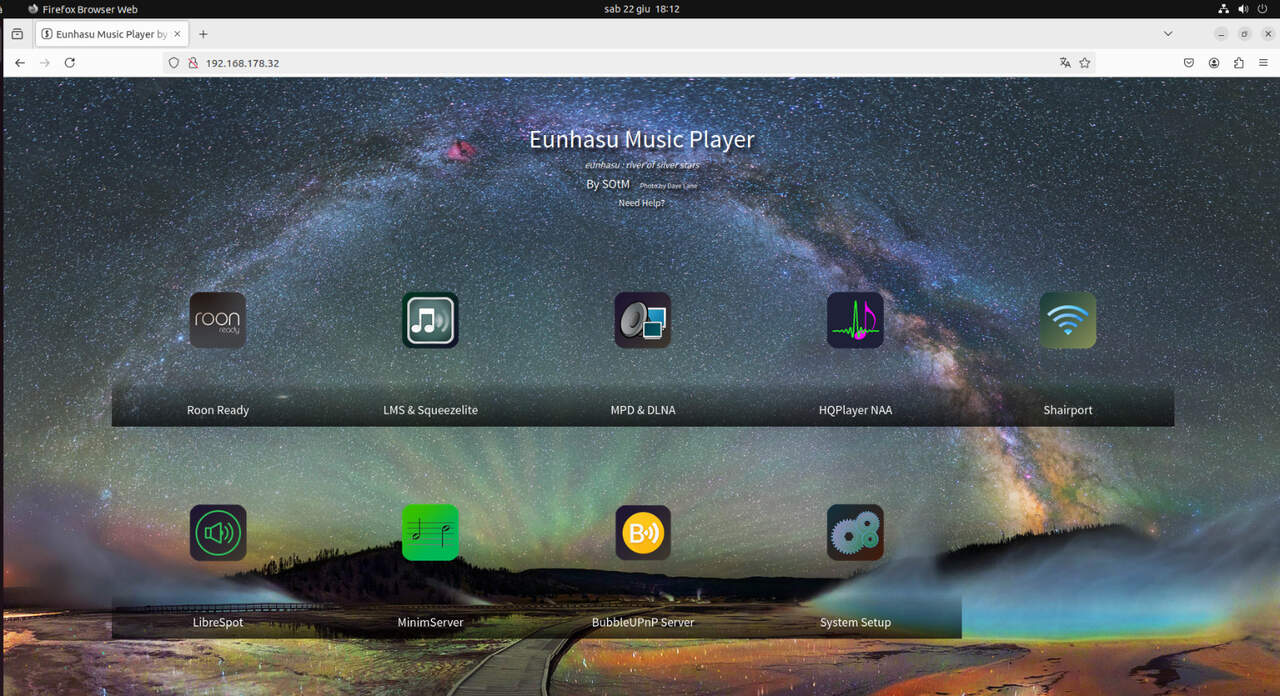Click the System Setup label
The image size is (1280, 696).
coord(855,622)
